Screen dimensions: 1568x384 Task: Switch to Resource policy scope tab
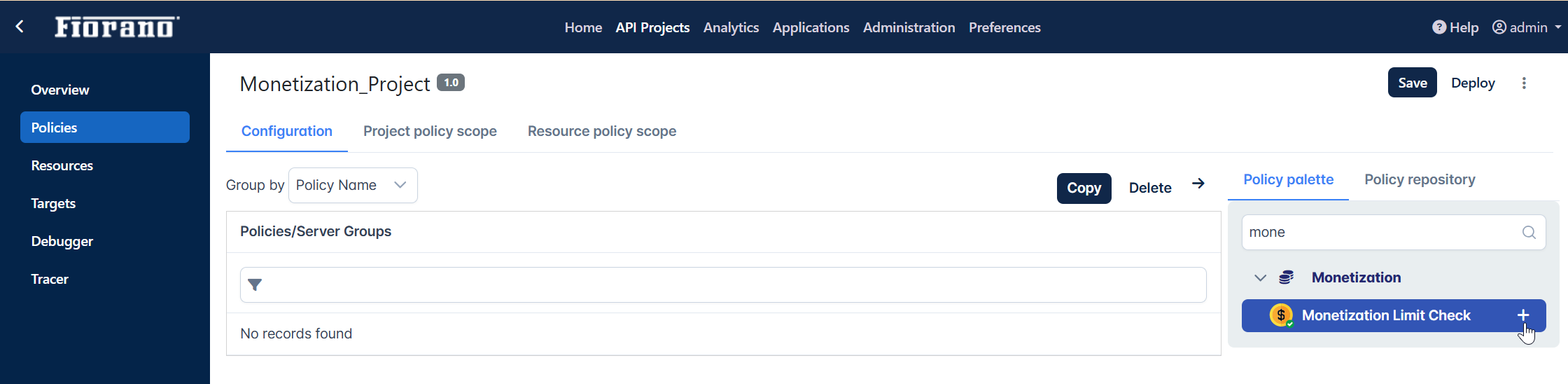(x=602, y=131)
